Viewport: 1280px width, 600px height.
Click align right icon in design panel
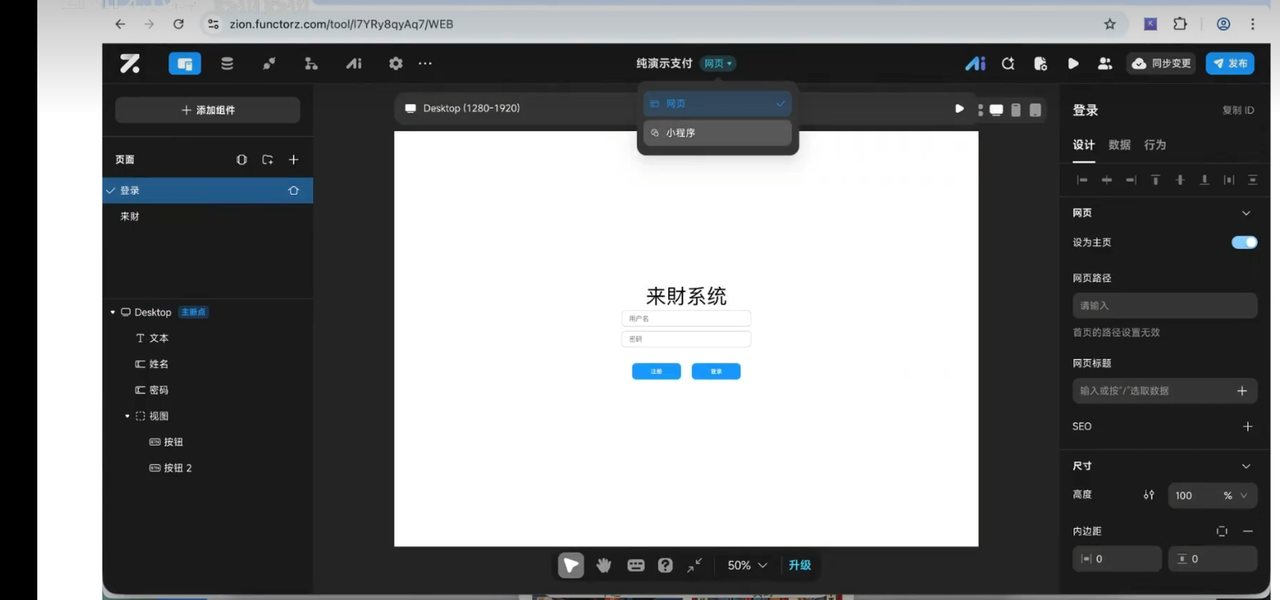pyautogui.click(x=1131, y=180)
